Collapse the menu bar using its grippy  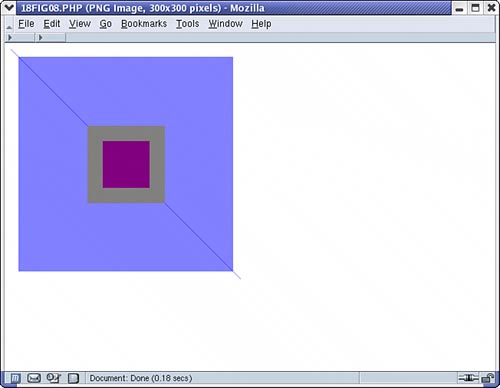tap(9, 25)
